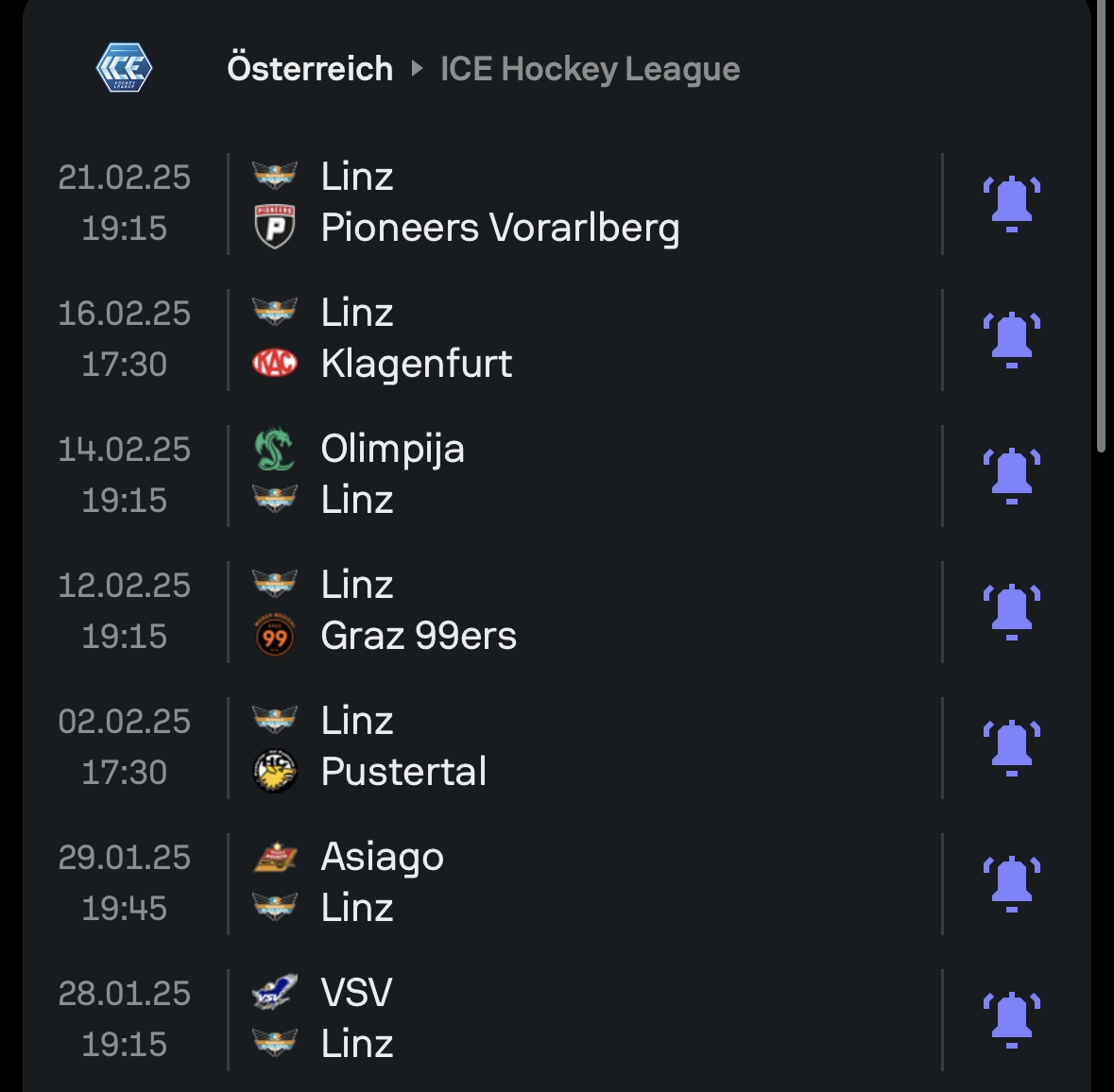Click bell icon for Linz vs Graz 99ers
This screenshot has height=1092, width=1114.
pos(1011,611)
